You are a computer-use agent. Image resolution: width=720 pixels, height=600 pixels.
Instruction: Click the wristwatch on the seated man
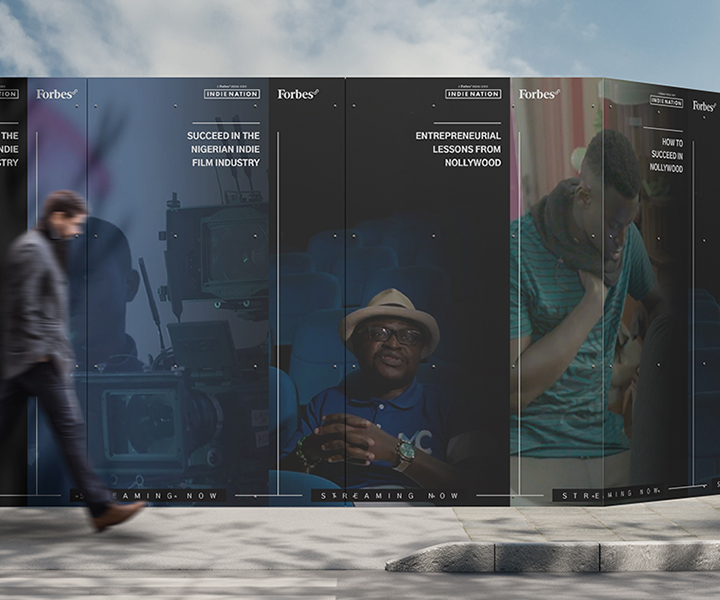click(403, 451)
